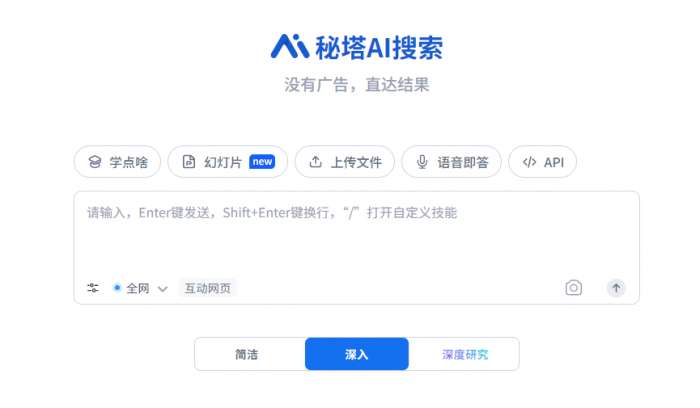Expand the 全网 scope dropdown

[141, 288]
